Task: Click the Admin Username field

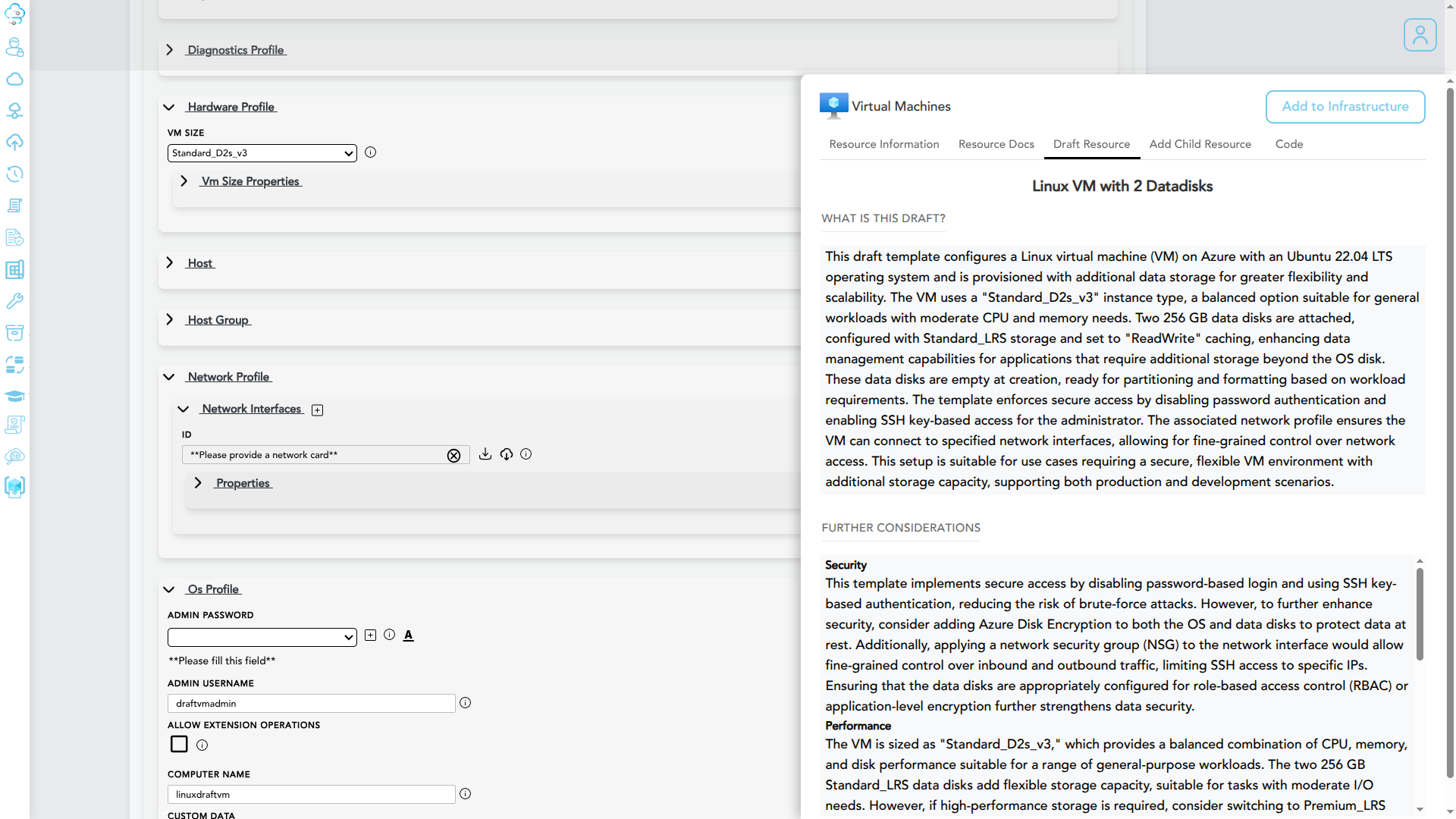Action: [311, 704]
